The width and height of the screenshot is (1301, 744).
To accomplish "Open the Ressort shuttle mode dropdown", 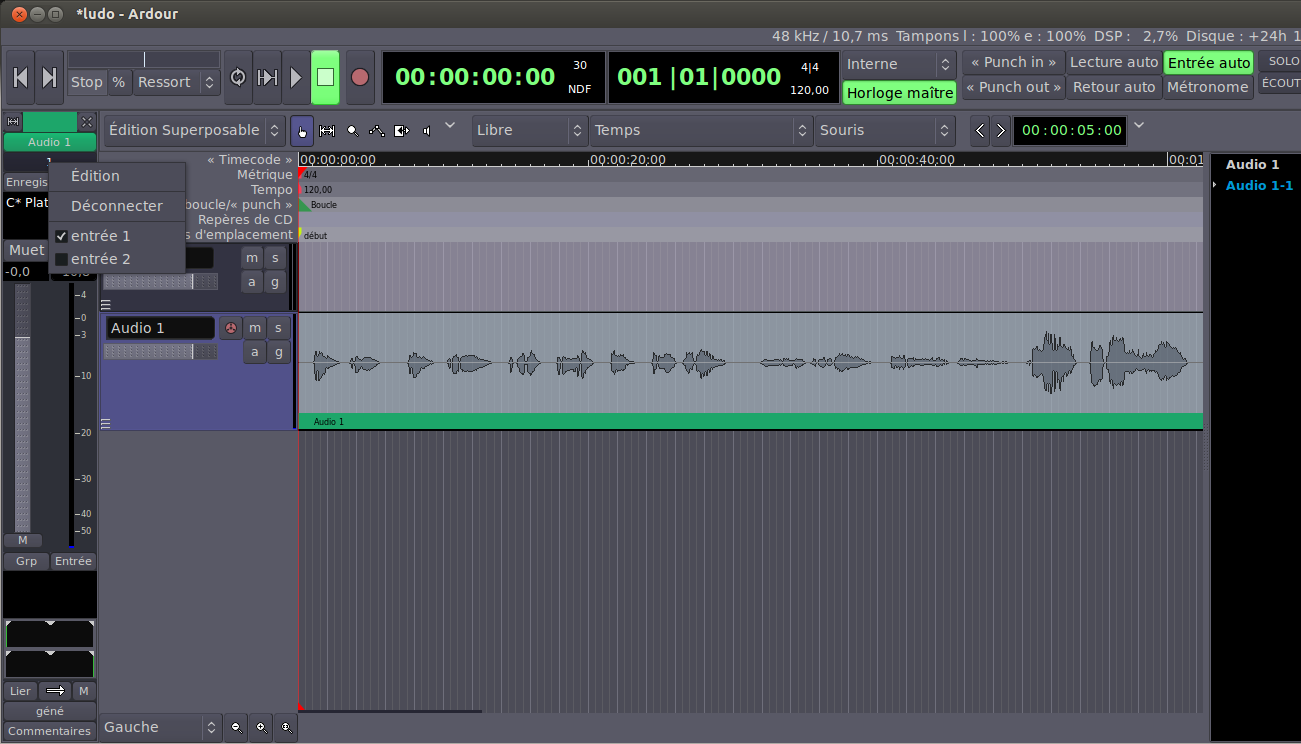I will point(177,82).
